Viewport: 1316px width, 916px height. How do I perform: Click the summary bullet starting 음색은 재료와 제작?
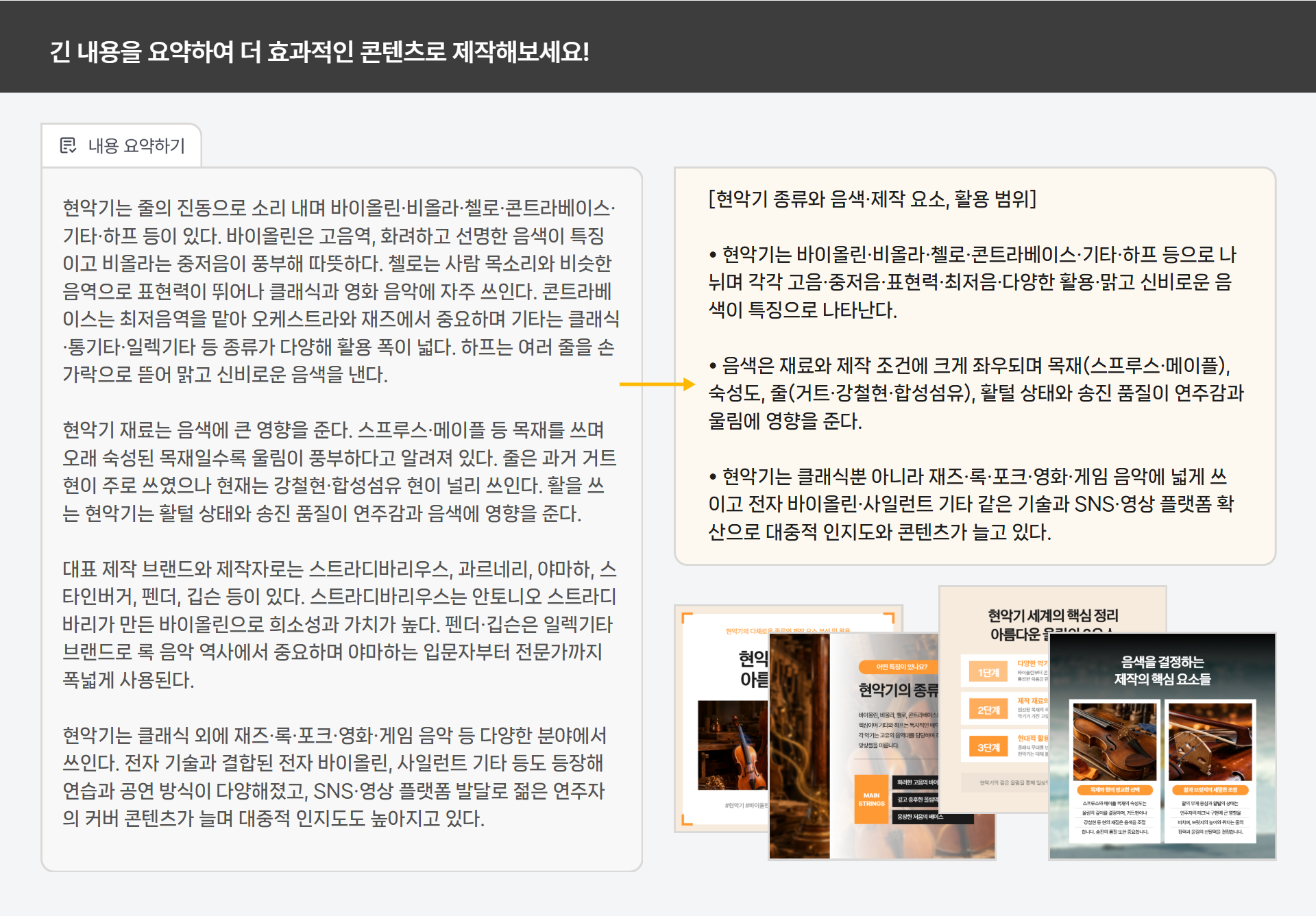tap(976, 393)
